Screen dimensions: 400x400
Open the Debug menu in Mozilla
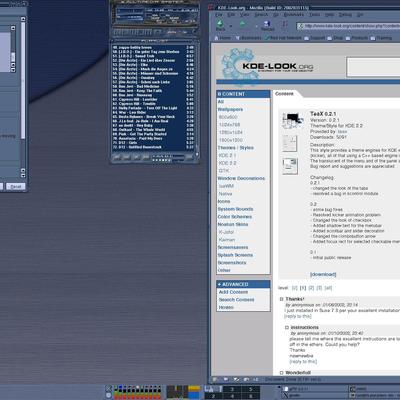click(345, 15)
